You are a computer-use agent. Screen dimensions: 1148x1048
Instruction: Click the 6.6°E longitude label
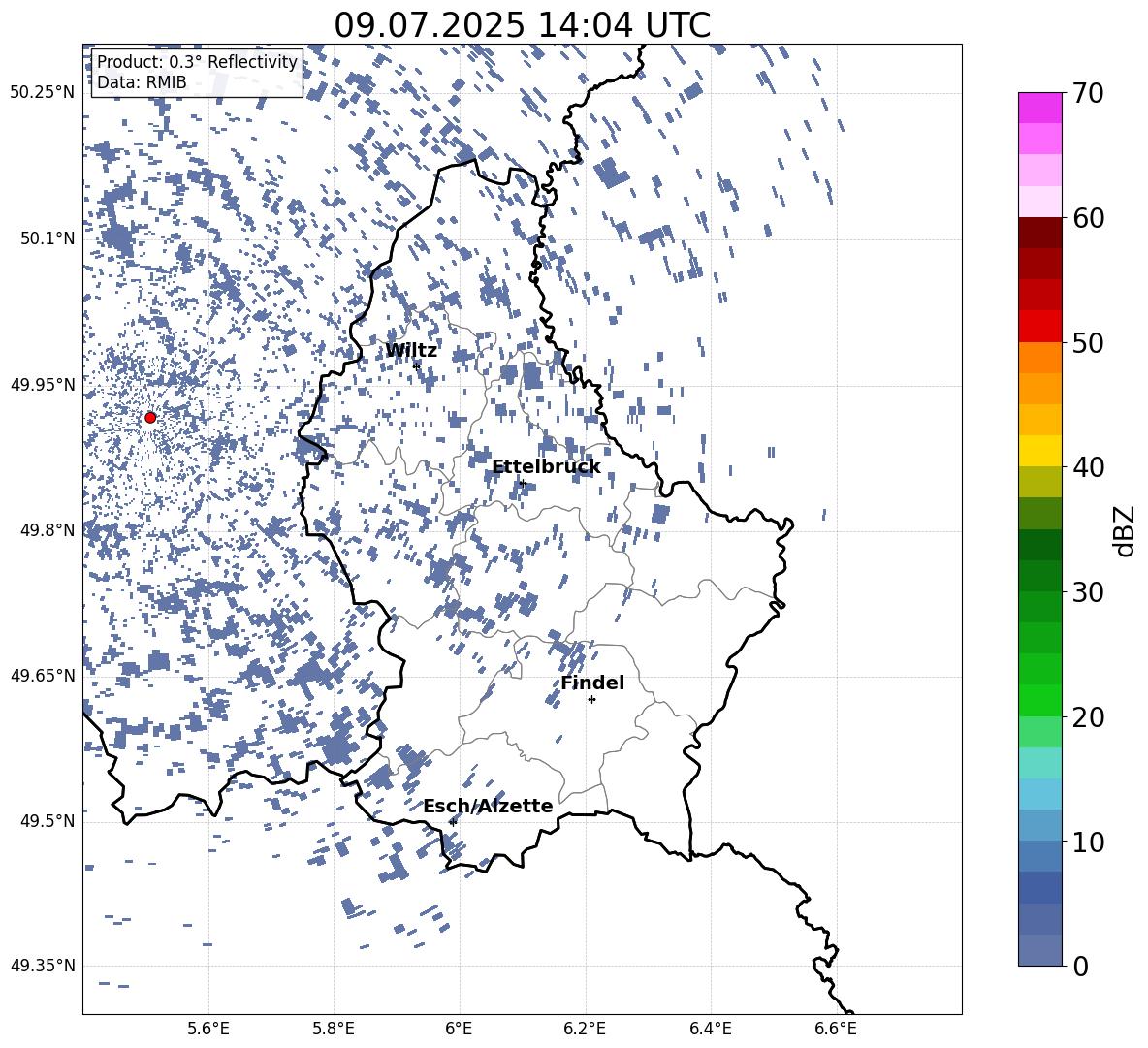836,1029
